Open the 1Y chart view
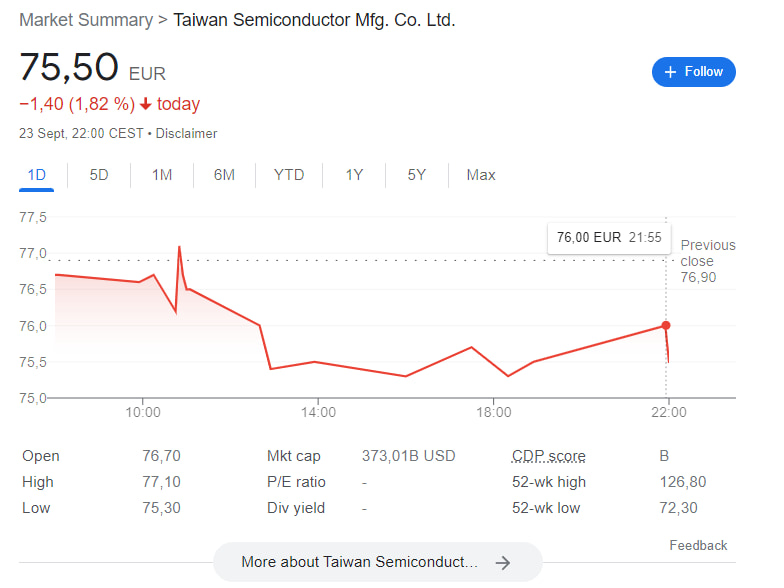The image size is (784, 588). tap(354, 175)
